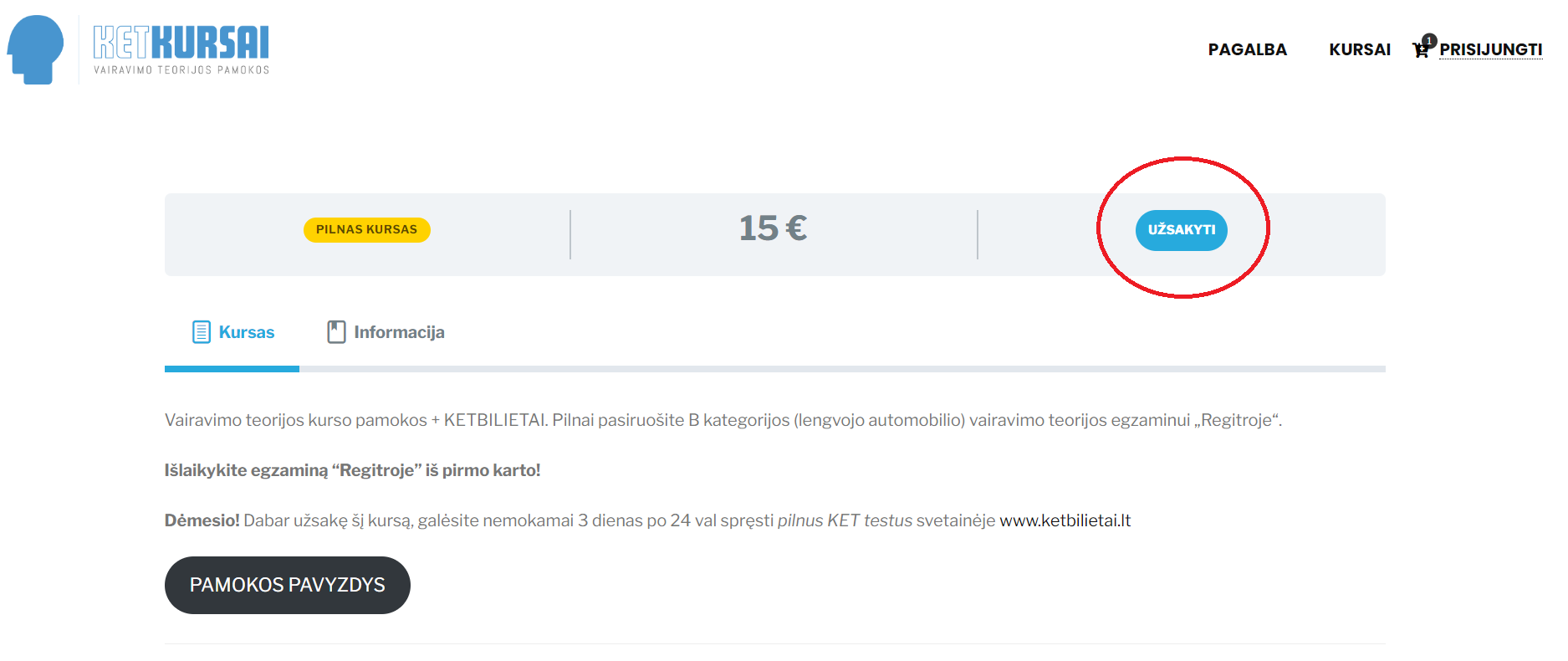The width and height of the screenshot is (1568, 661).
Task: Click the bold Išlaikykite egzaminą sentence
Action: (x=352, y=470)
